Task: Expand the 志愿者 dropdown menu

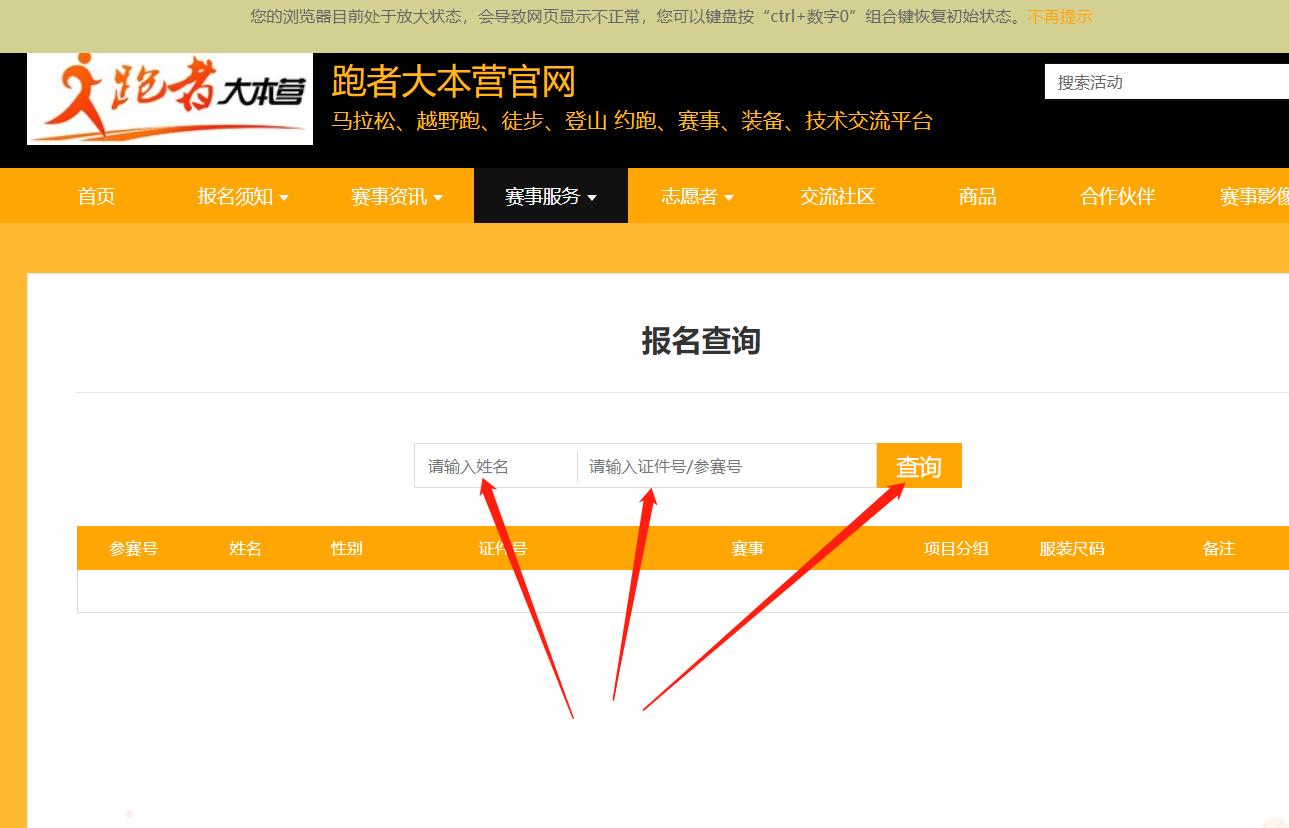Action: pyautogui.click(x=697, y=196)
